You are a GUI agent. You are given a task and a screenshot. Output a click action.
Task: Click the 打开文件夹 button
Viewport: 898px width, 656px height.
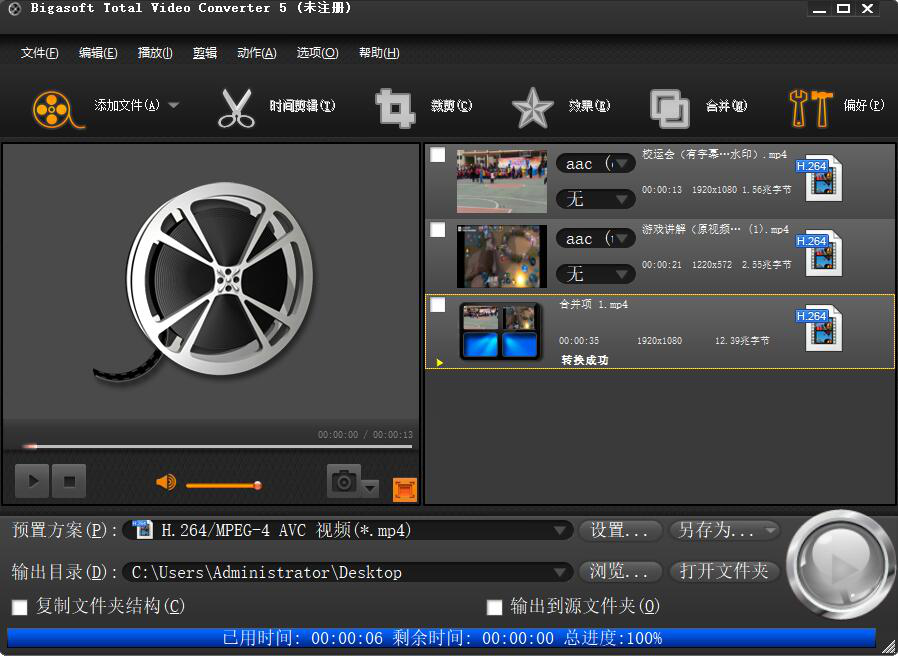(x=724, y=572)
